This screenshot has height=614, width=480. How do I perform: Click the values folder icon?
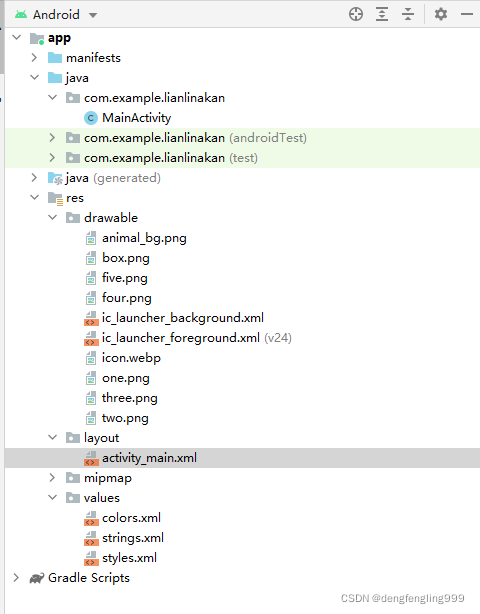[73, 498]
